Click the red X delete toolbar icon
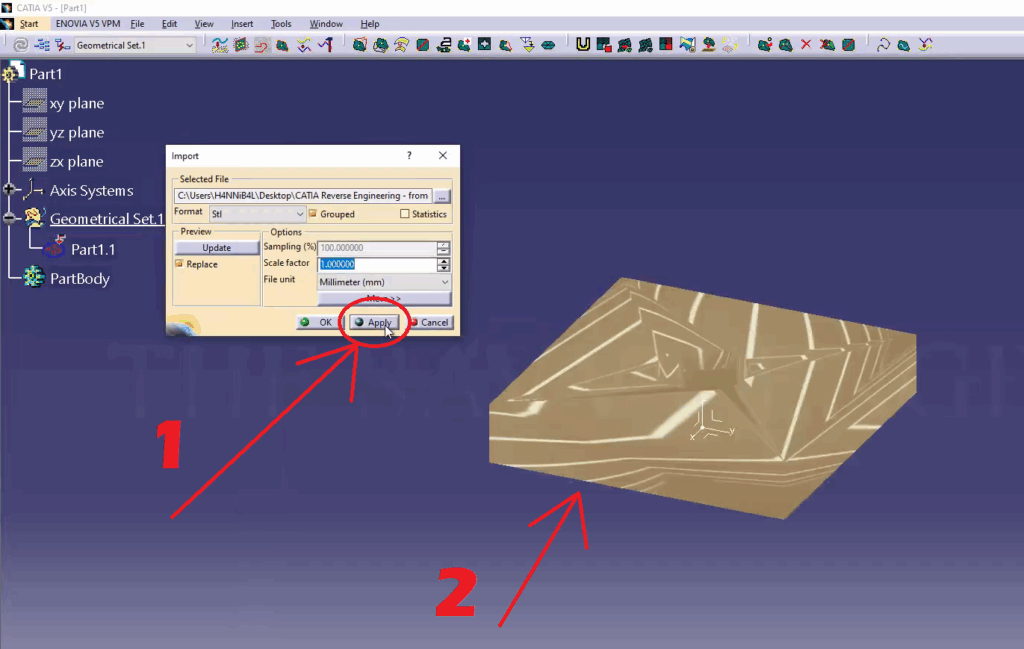The width and height of the screenshot is (1024, 649). (806, 45)
